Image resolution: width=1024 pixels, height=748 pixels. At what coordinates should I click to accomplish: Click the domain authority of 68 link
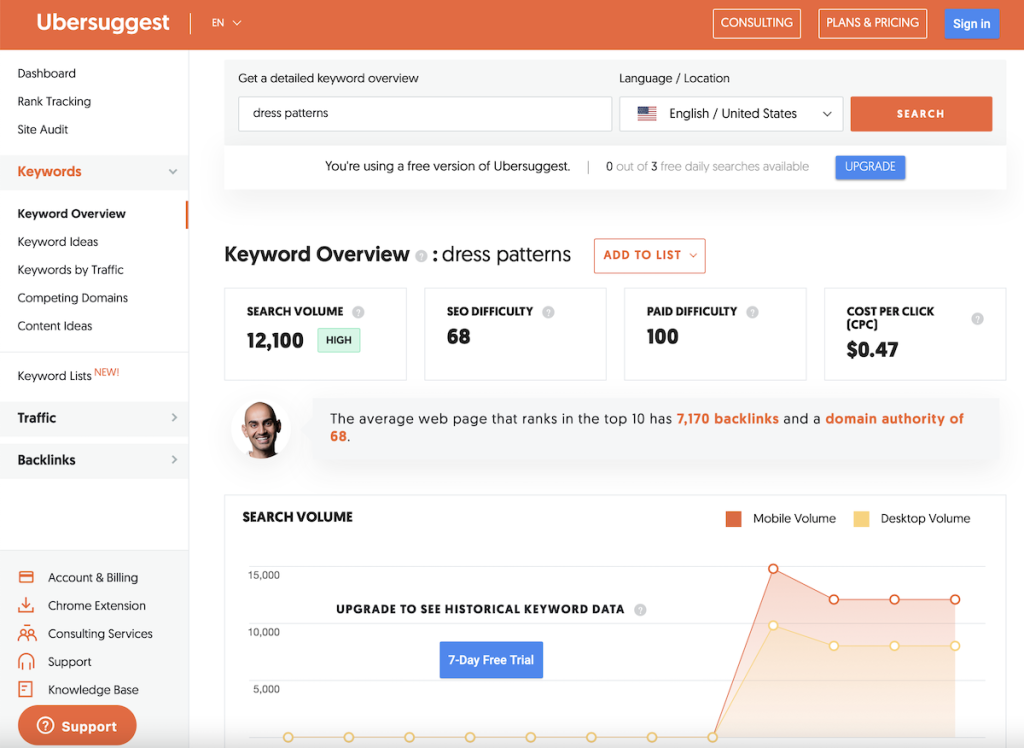[894, 419]
